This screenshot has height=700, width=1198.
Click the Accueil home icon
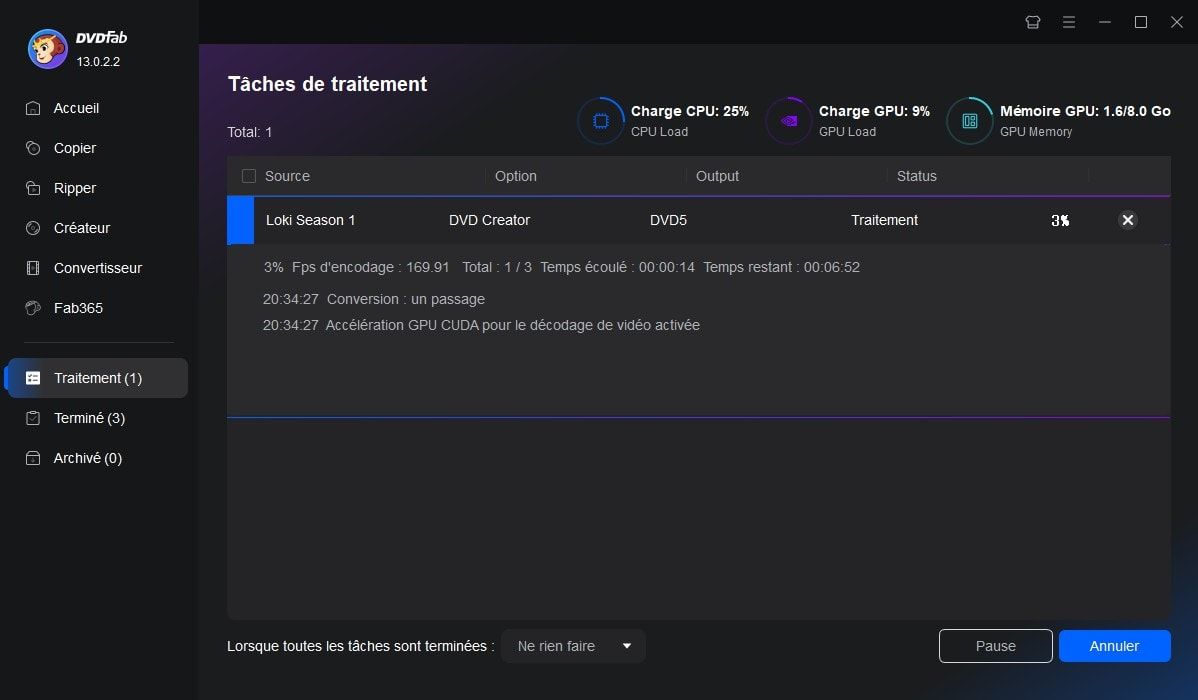pyautogui.click(x=33, y=108)
